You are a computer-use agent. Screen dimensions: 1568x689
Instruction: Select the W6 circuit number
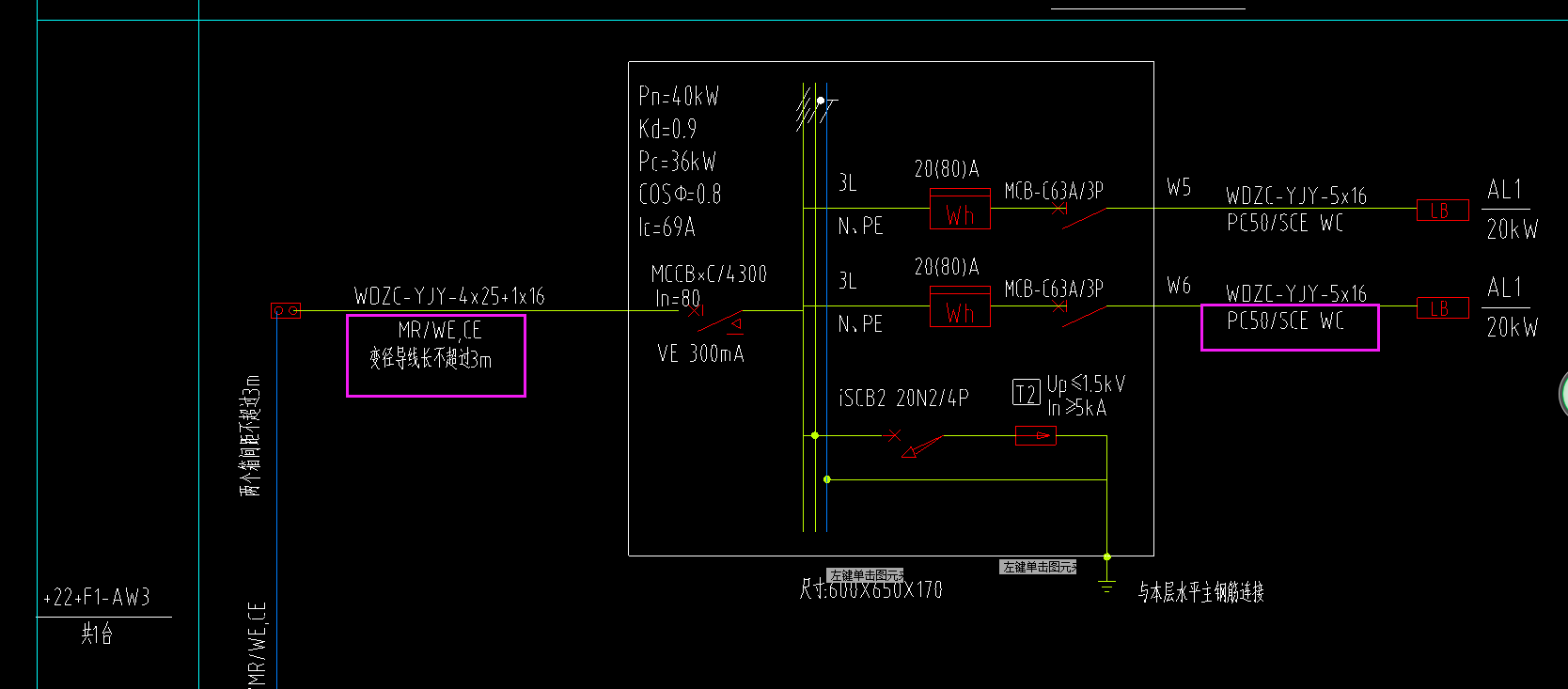[x=1179, y=285]
